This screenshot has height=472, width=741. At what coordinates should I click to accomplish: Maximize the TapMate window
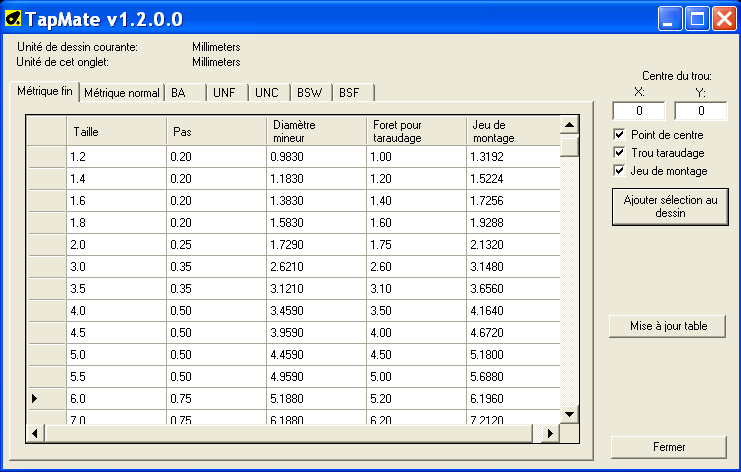coord(697,19)
